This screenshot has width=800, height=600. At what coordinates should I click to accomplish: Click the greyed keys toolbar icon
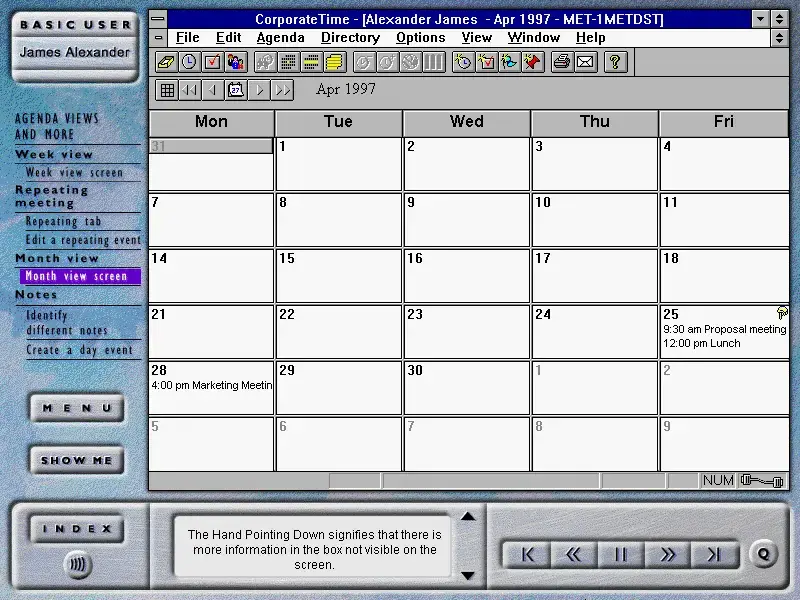[265, 62]
